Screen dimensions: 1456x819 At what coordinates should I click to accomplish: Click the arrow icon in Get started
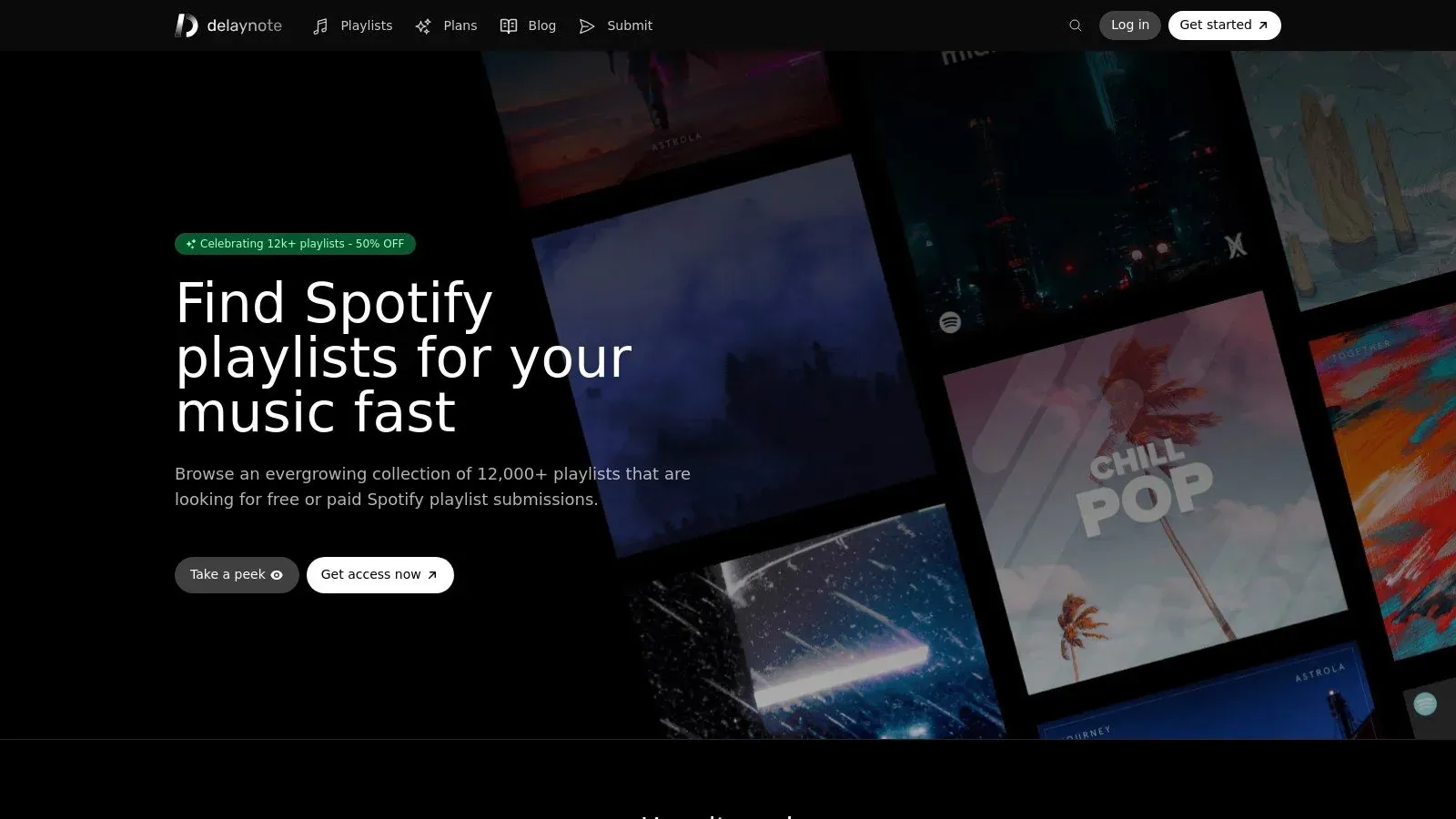(1263, 25)
